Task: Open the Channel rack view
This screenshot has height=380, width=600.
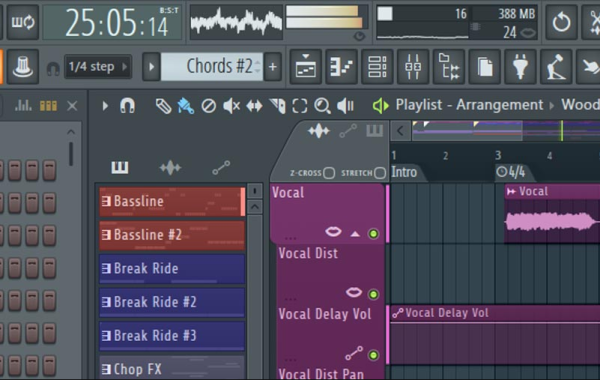Action: [x=377, y=67]
